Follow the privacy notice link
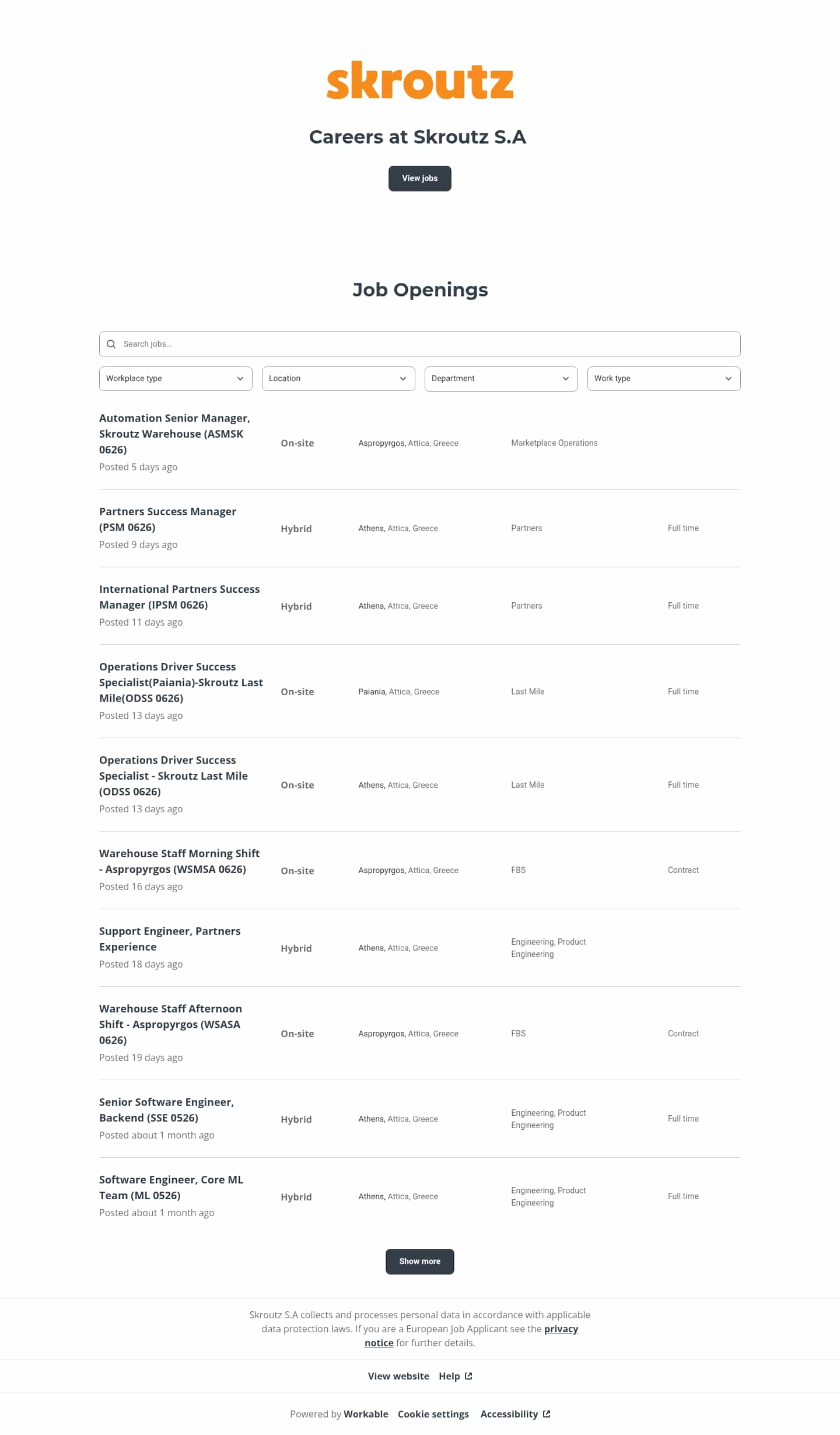Viewport: 840px width, 1435px height. [471, 1336]
